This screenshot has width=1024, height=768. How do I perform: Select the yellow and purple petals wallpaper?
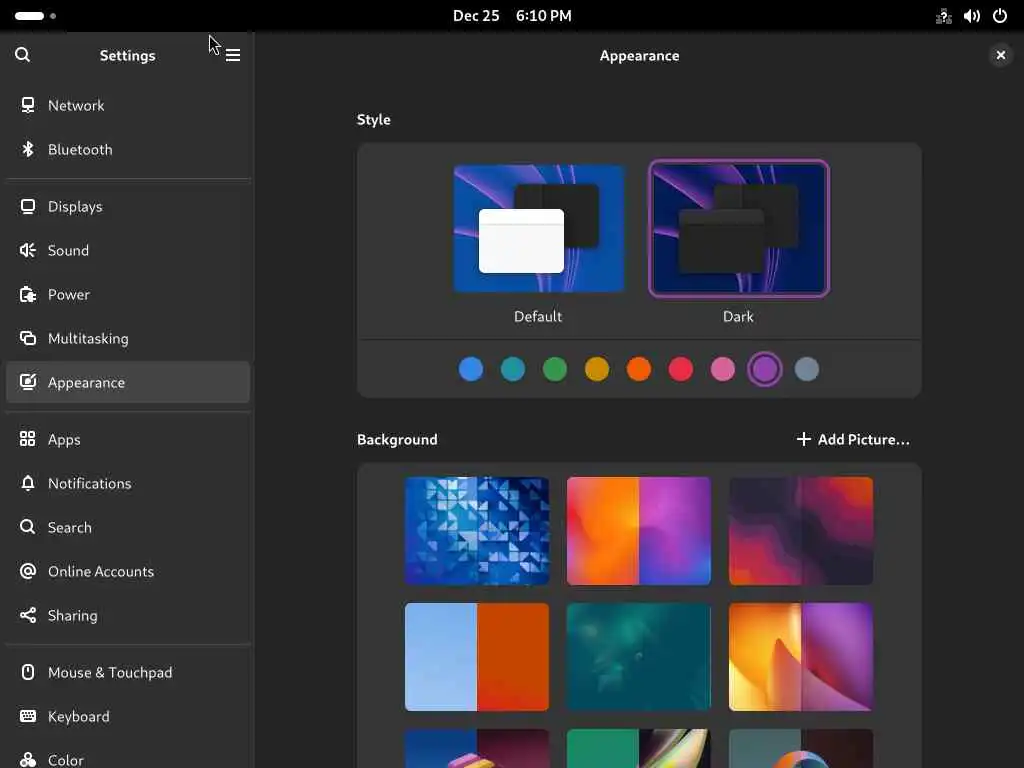click(801, 657)
